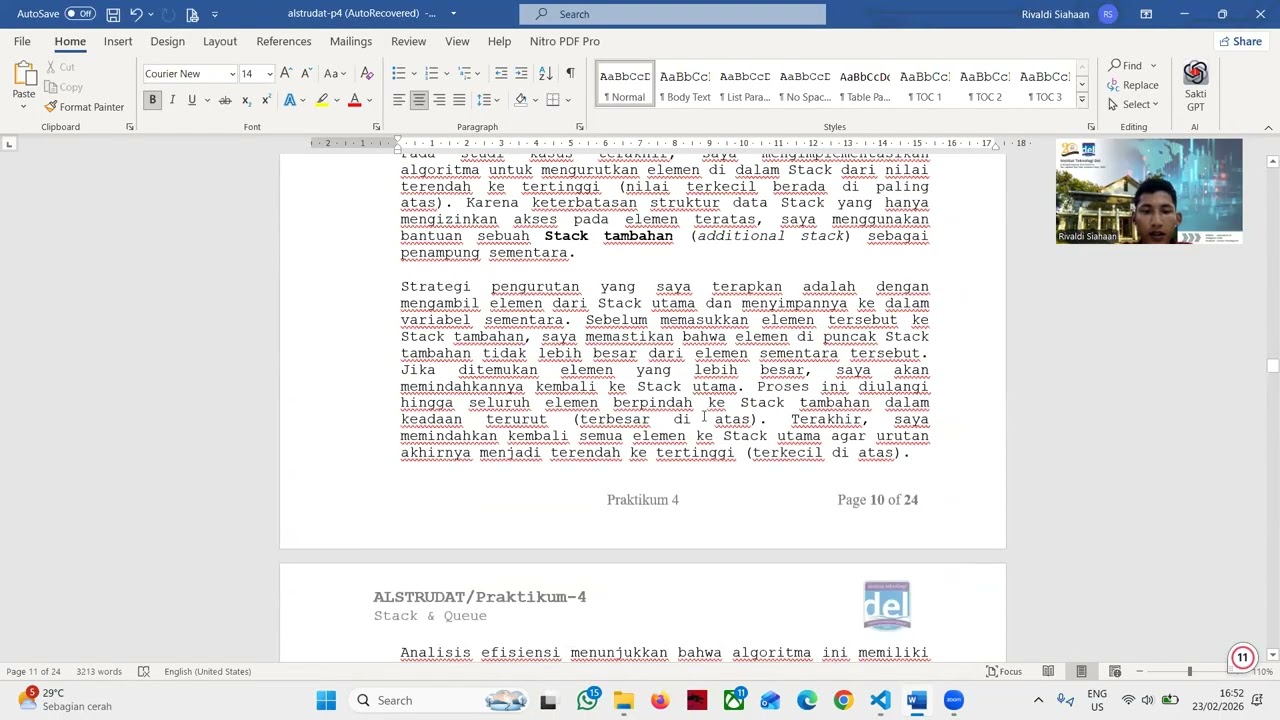Increase font size with Grow Font icon
The width and height of the screenshot is (1280, 720).
click(x=286, y=73)
